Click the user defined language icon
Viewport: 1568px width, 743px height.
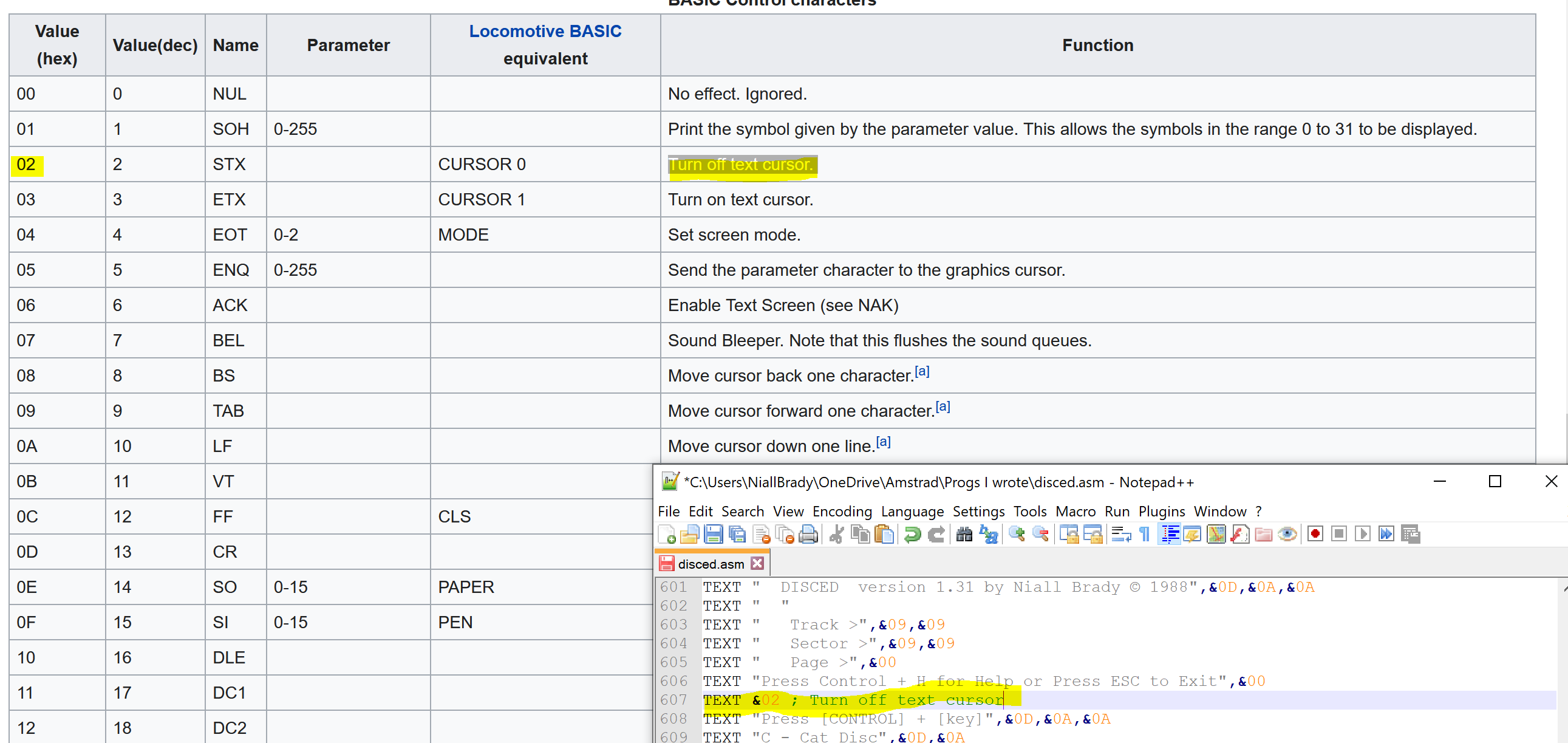tap(1193, 535)
